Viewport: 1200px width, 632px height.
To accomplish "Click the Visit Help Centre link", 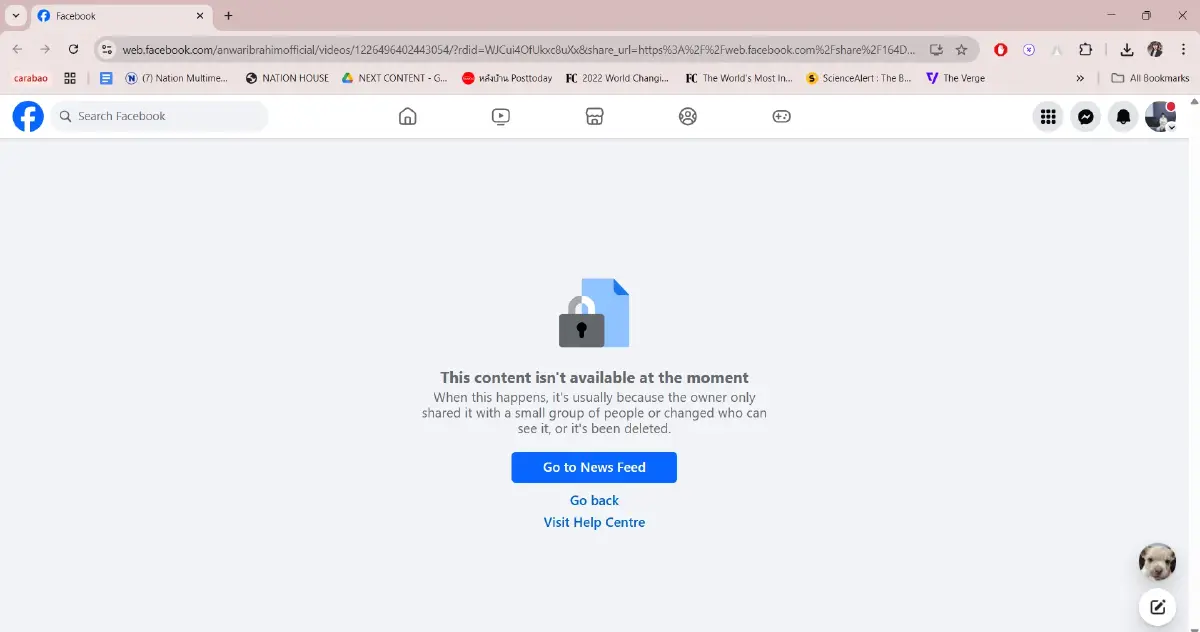I will (x=594, y=522).
